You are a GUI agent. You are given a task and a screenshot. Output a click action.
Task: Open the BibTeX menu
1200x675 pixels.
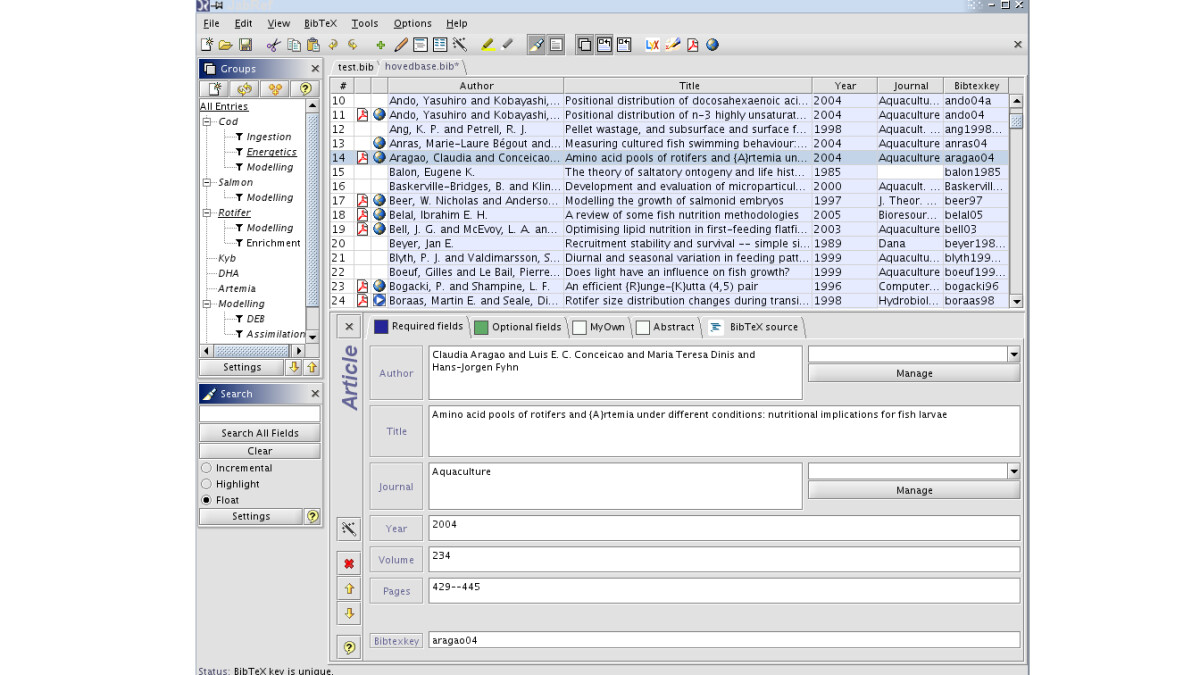320,24
